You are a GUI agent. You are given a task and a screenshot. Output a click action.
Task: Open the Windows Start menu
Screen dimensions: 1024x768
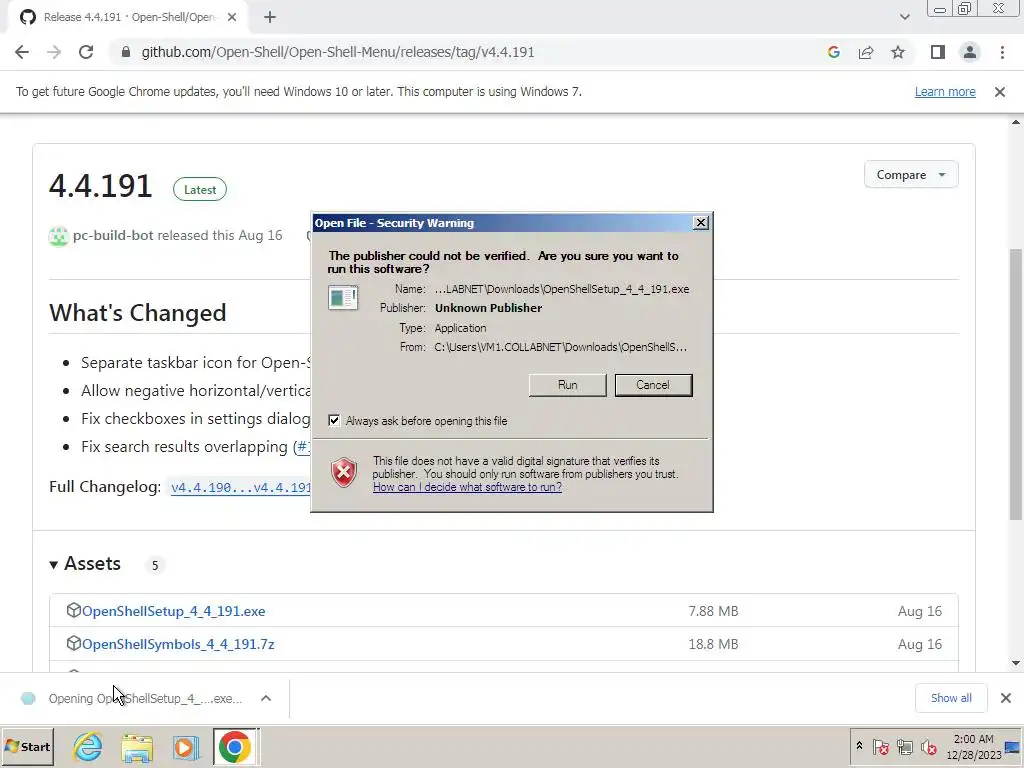(x=27, y=746)
